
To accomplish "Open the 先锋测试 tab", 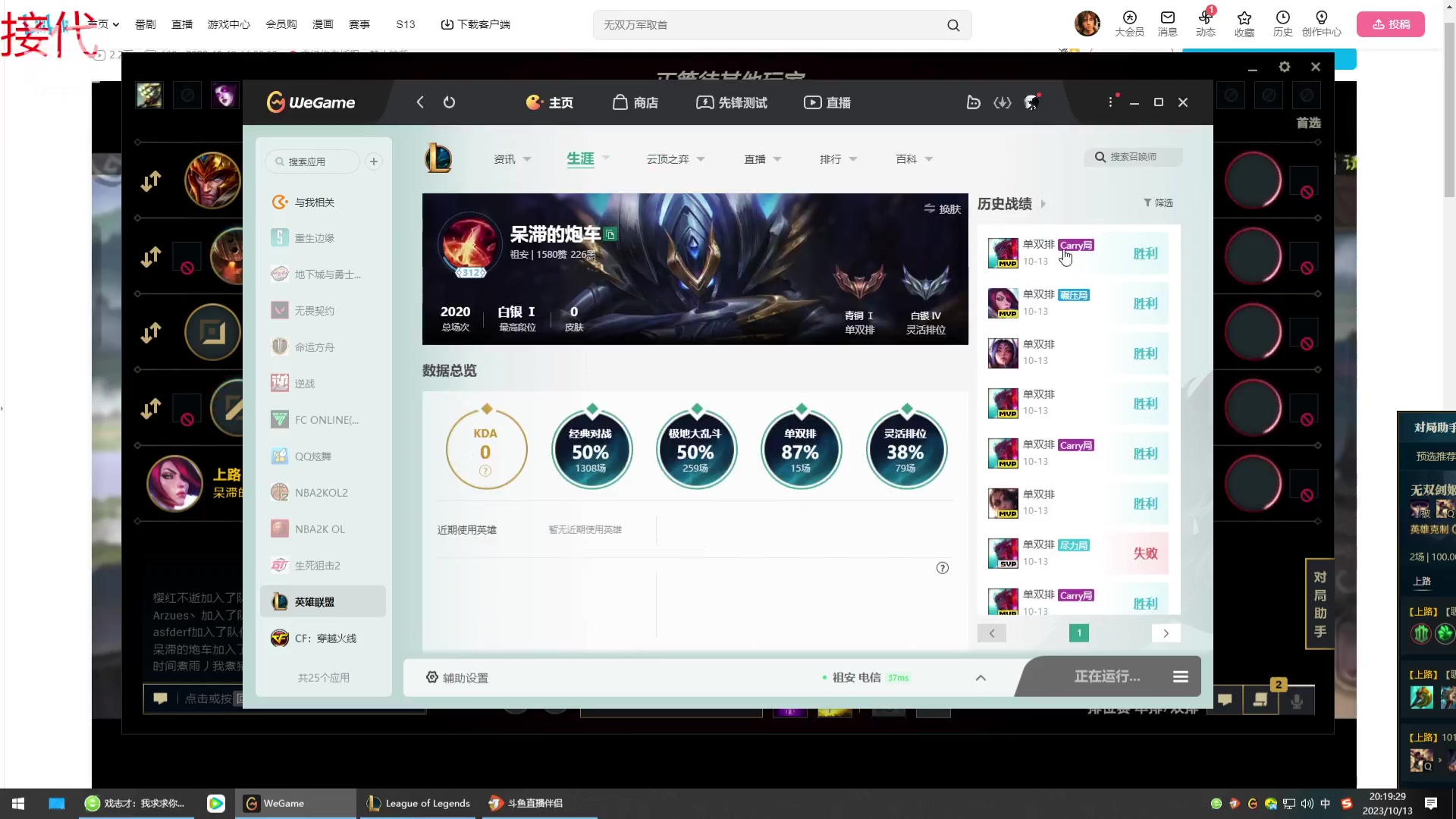I will [732, 102].
